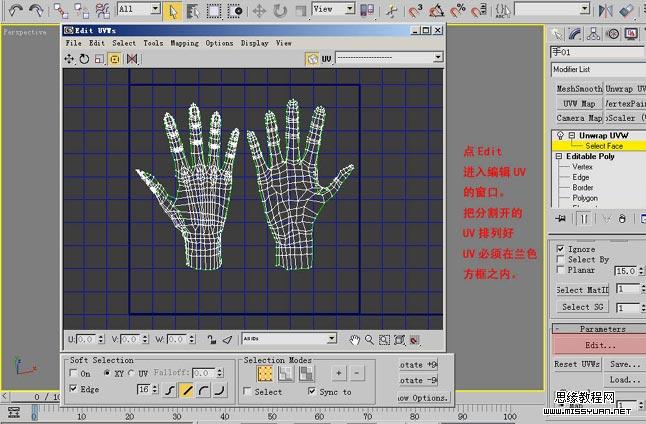This screenshot has height=424, width=646.
Task: Select vertex sub-object selection mode
Action: (265, 374)
